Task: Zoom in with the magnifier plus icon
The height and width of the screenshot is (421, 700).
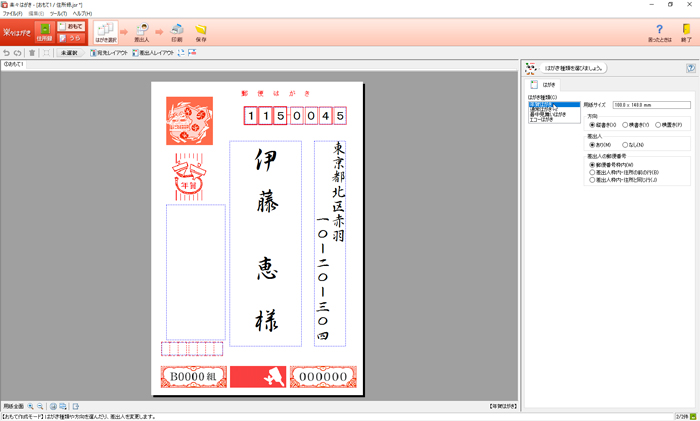Action: [x=31, y=407]
